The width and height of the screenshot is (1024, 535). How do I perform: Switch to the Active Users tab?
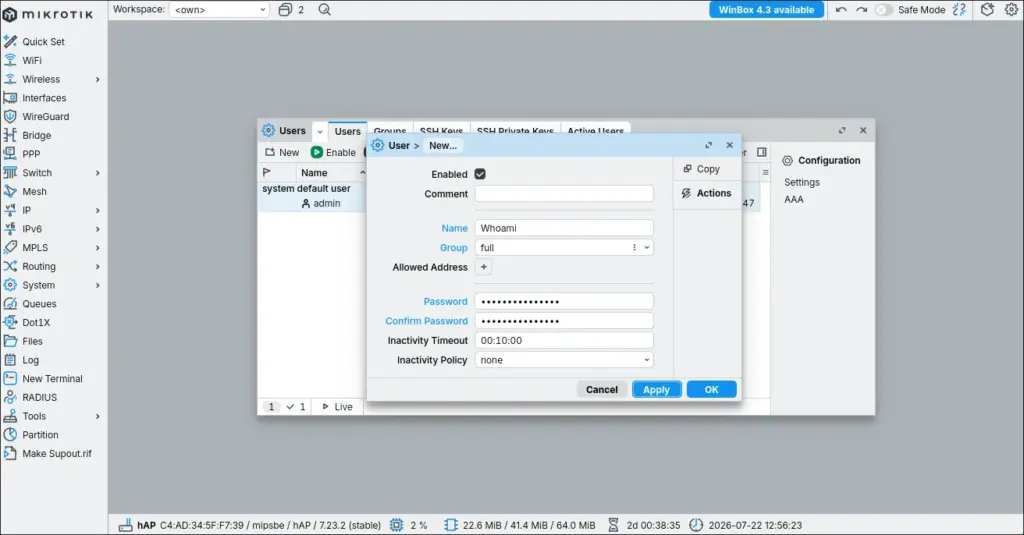[x=596, y=131]
